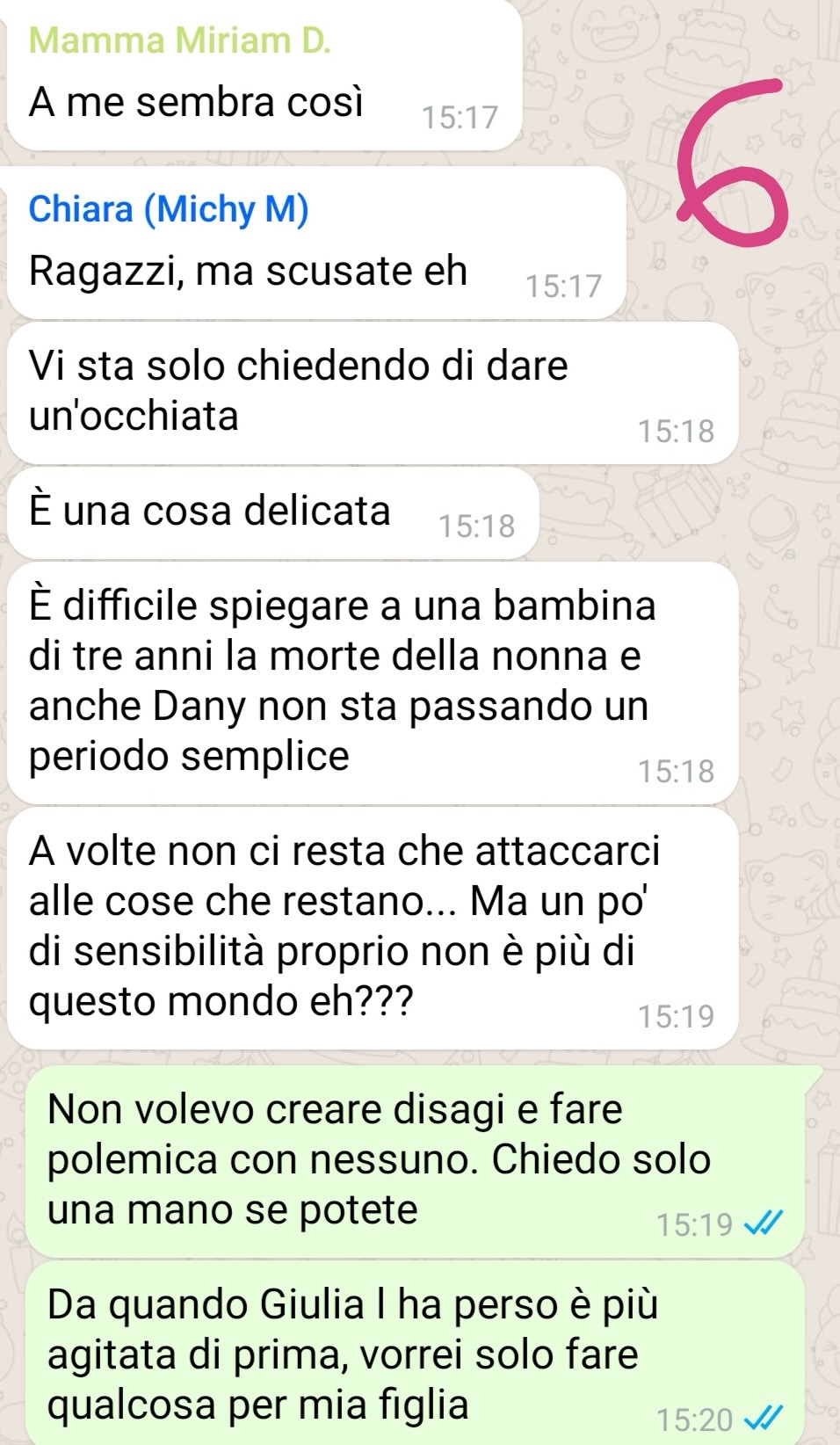Tap the sender name Chiara (Michy M)
Viewport: 840px width, 1445px height.
[169, 209]
